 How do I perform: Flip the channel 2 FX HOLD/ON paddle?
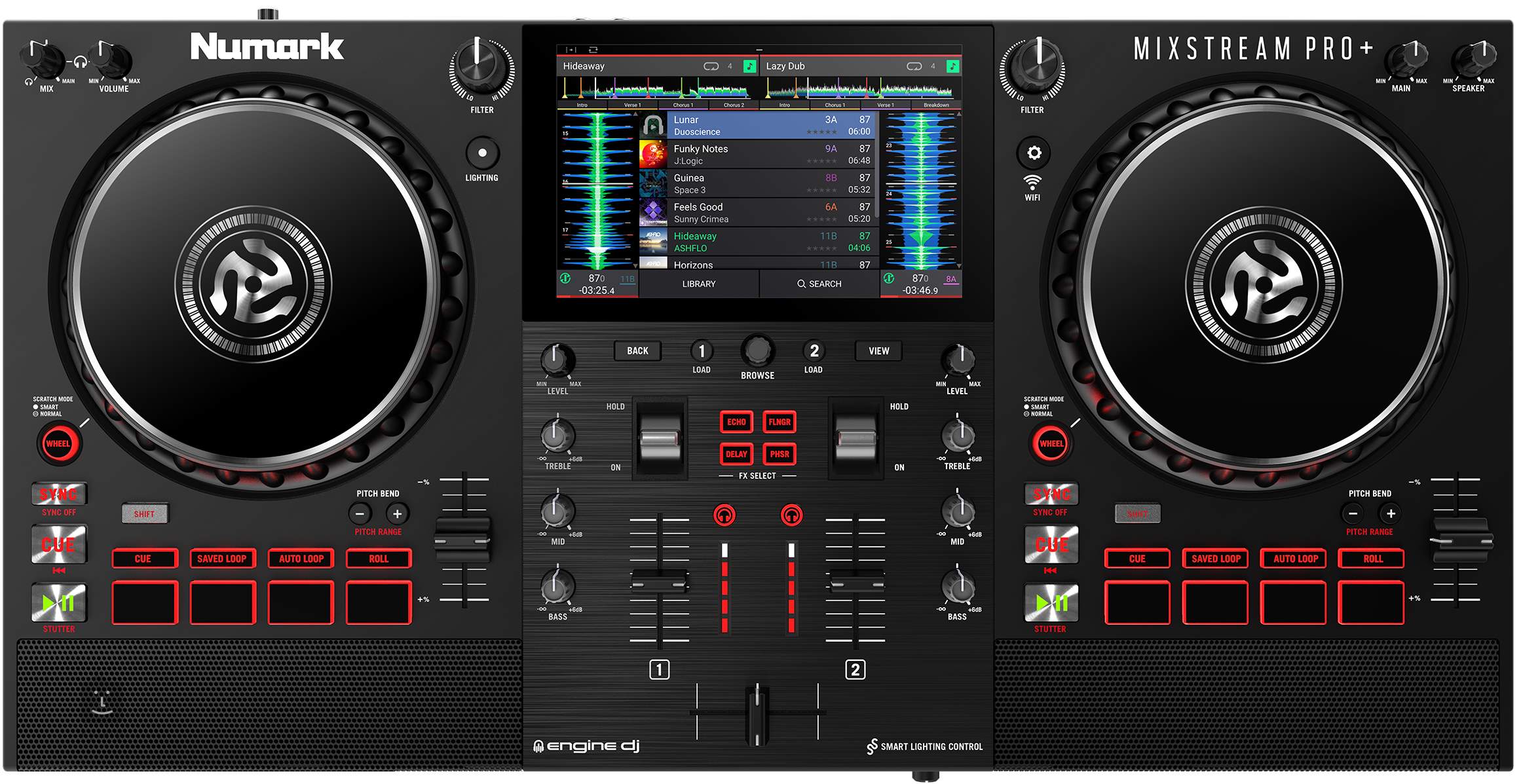click(x=855, y=438)
